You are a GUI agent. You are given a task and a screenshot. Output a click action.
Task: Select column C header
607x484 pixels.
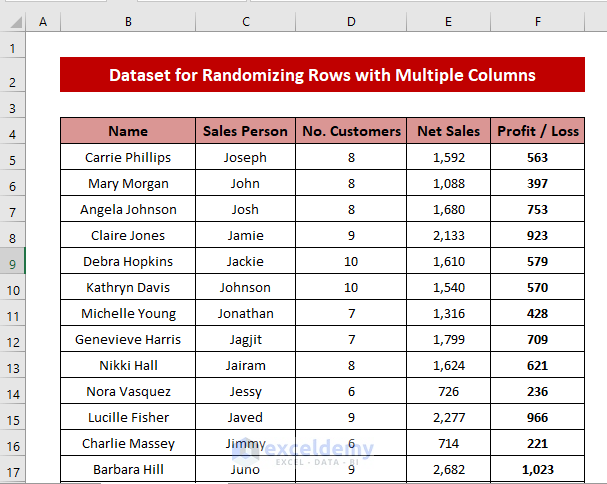click(x=245, y=22)
